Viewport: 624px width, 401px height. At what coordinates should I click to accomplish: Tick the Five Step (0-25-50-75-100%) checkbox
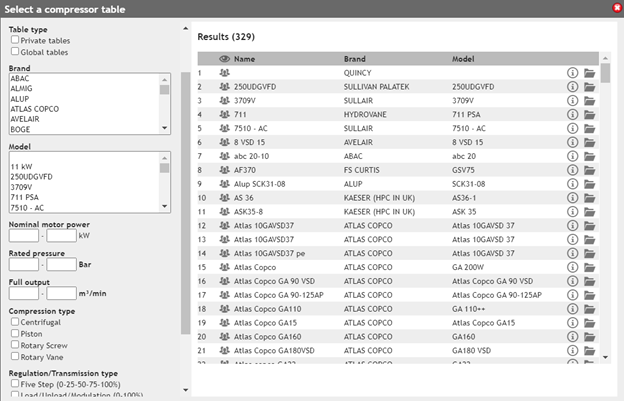click(x=15, y=383)
